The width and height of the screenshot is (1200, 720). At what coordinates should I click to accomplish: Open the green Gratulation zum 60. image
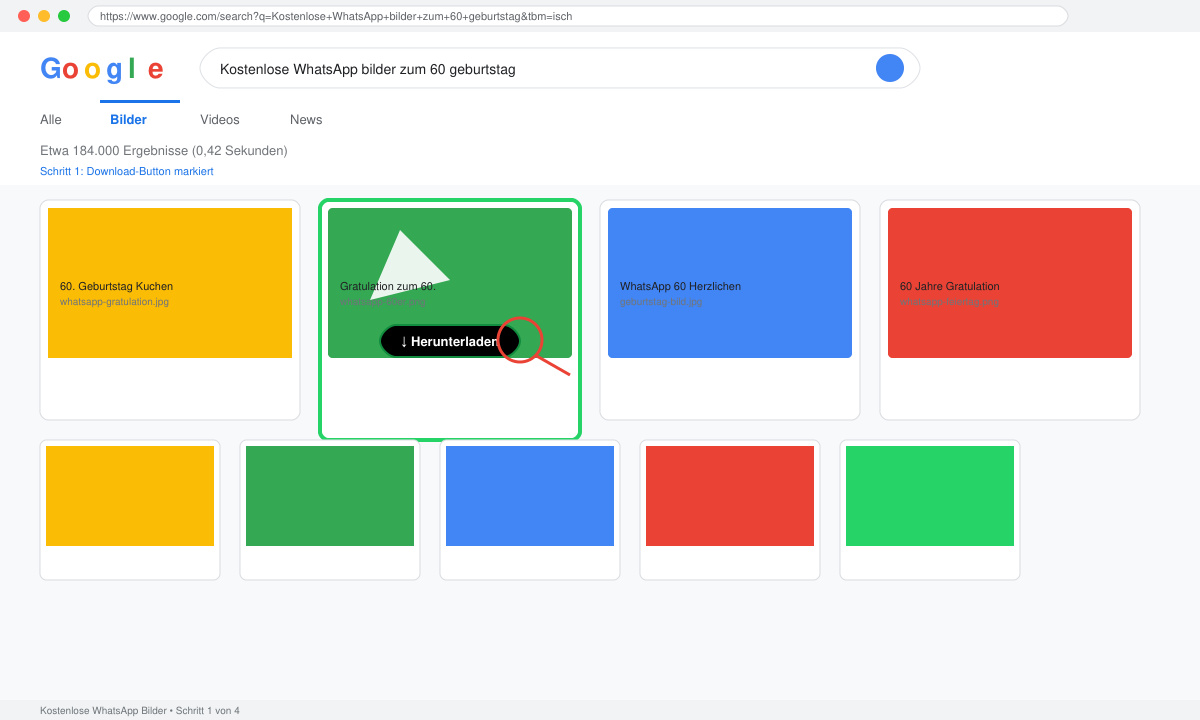(x=450, y=283)
